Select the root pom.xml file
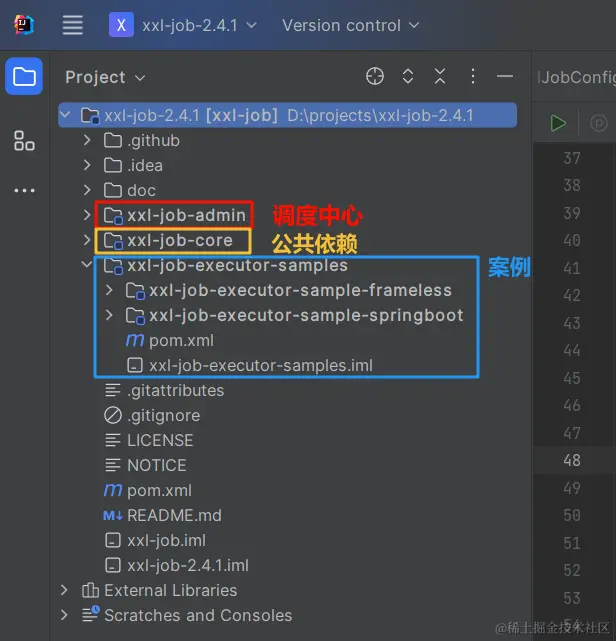The image size is (616, 641). [x=148, y=491]
